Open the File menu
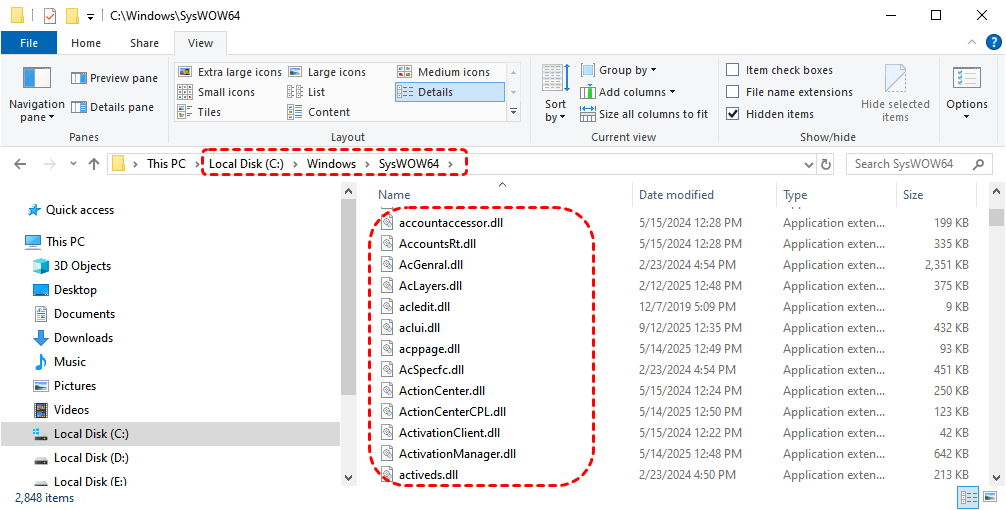Image resolution: width=1006 pixels, height=510 pixels. (x=29, y=43)
